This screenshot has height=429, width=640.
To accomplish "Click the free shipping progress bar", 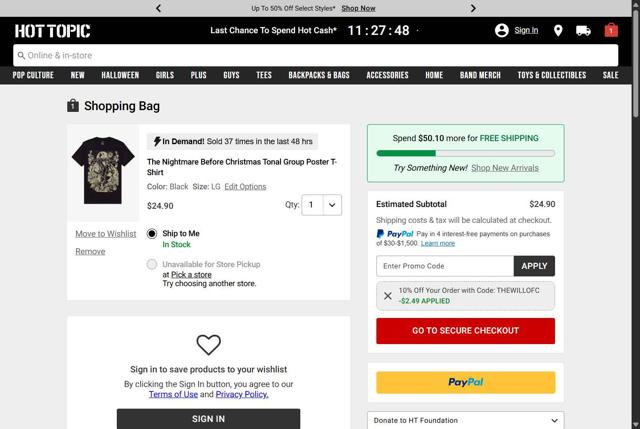I will click(x=465, y=153).
